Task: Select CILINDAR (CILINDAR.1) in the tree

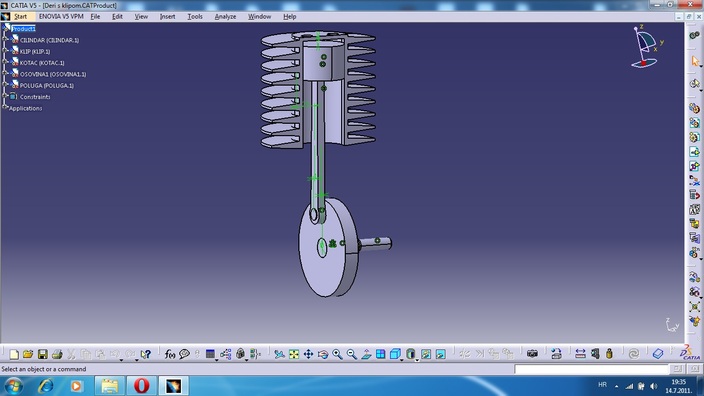Action: pyautogui.click(x=49, y=40)
